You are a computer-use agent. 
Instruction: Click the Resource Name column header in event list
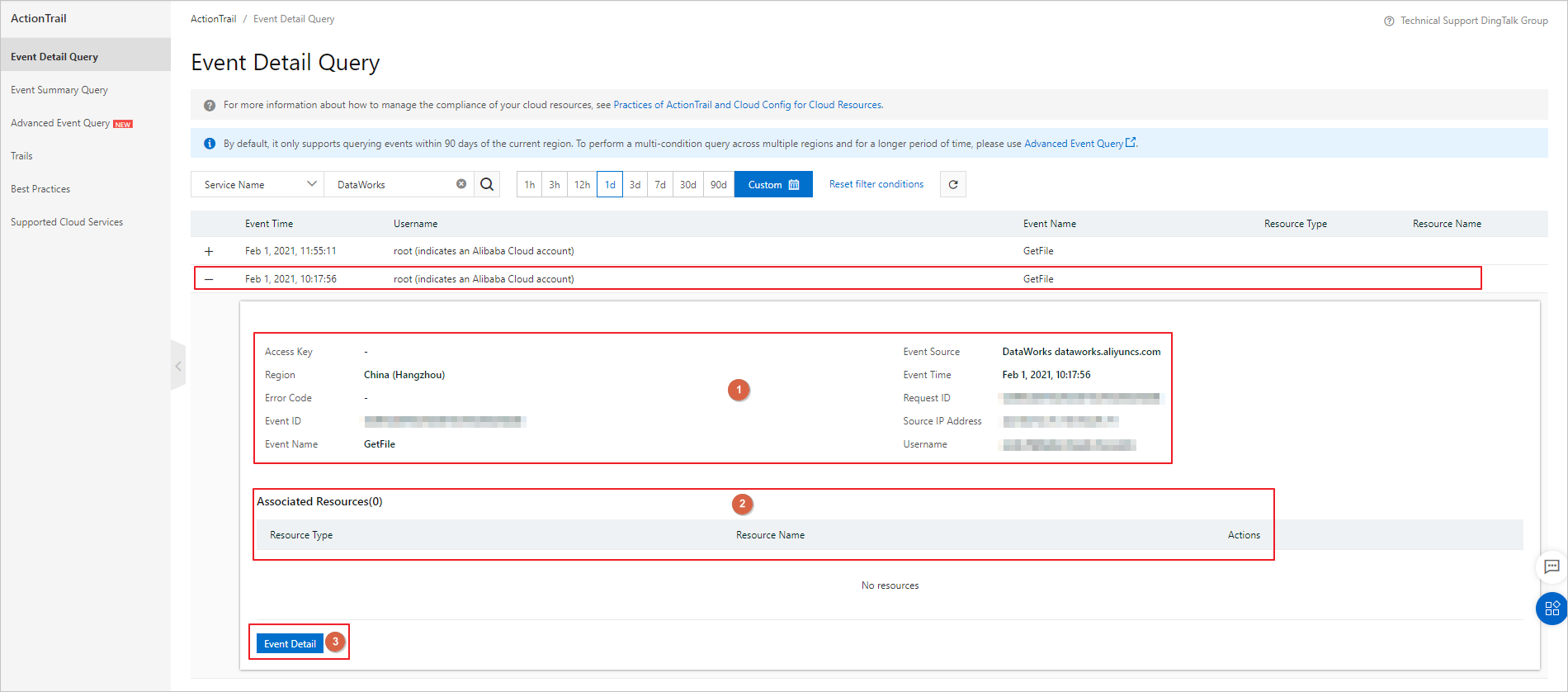pos(1447,224)
